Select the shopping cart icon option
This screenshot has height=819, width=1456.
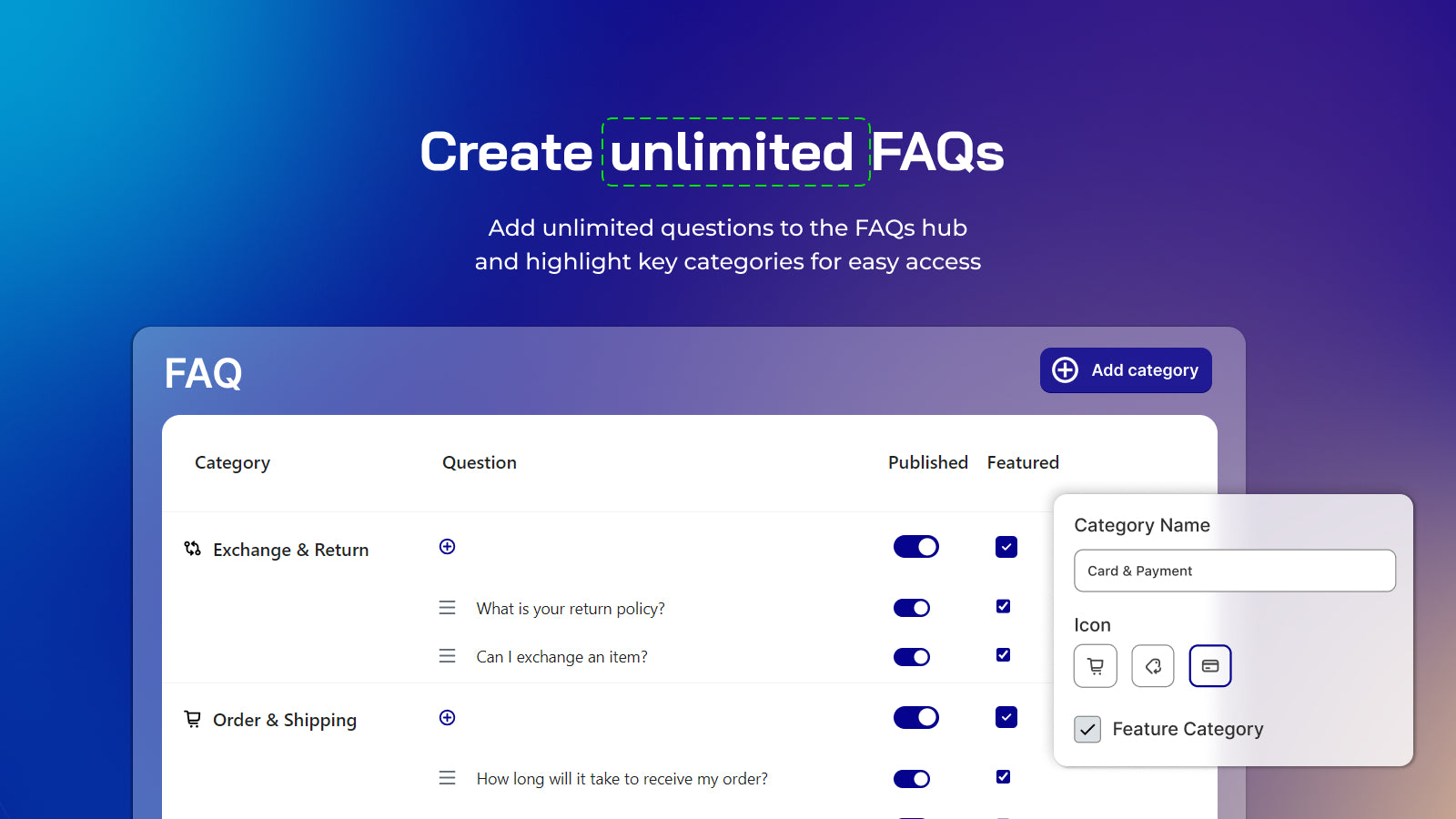(1096, 666)
